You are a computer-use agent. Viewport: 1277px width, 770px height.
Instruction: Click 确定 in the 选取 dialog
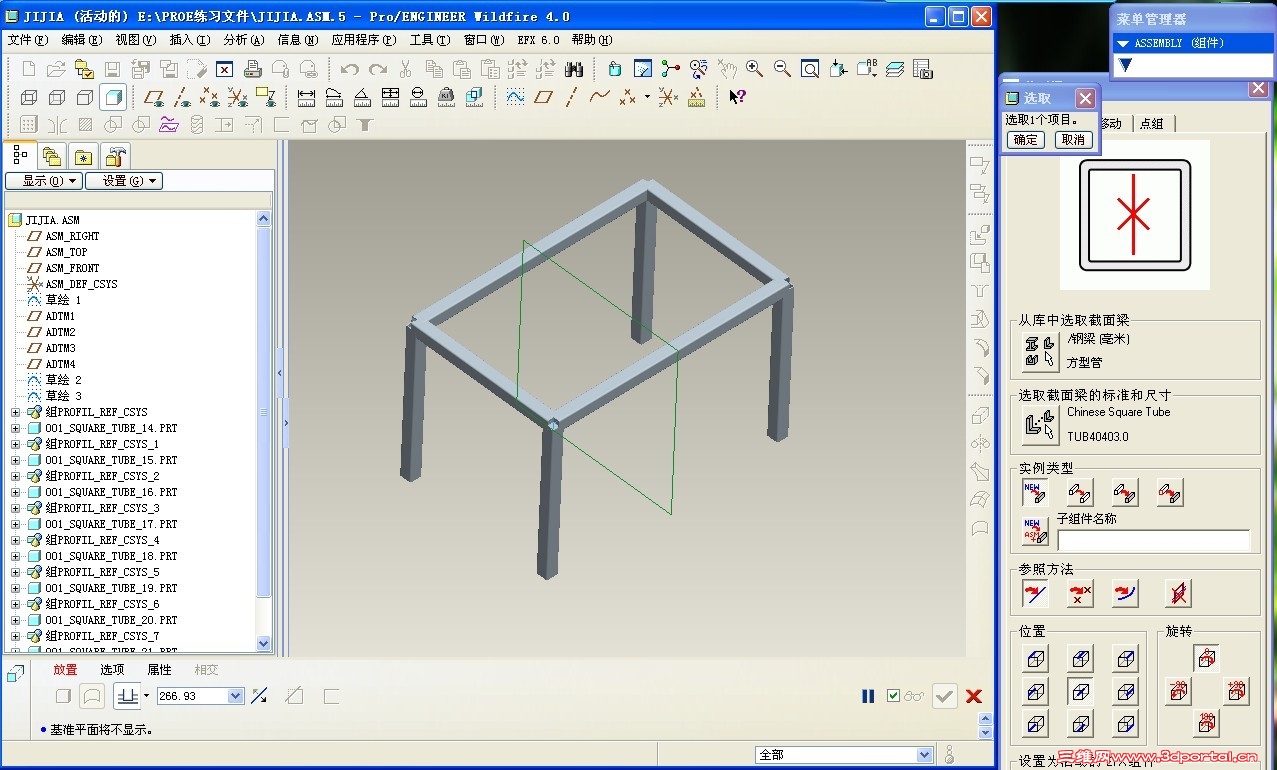point(1026,140)
